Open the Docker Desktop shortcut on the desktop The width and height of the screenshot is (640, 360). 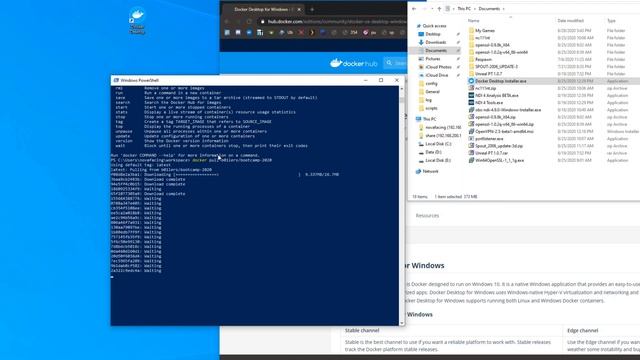point(137,20)
